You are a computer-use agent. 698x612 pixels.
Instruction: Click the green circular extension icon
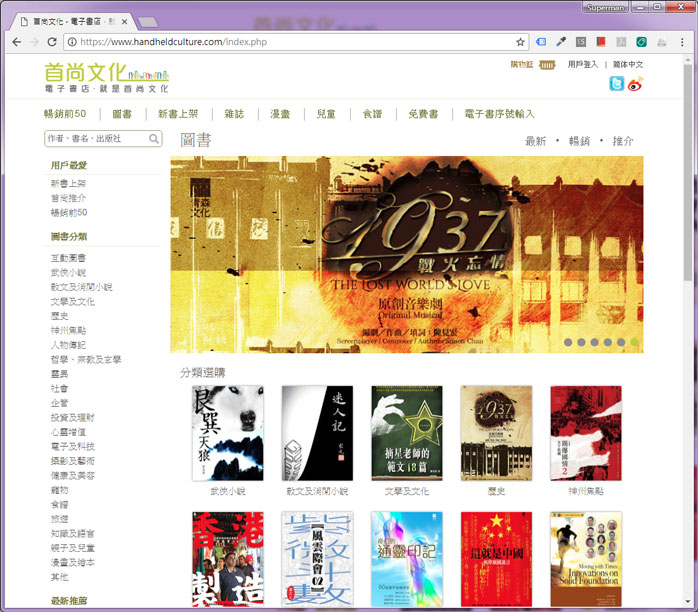pos(641,42)
